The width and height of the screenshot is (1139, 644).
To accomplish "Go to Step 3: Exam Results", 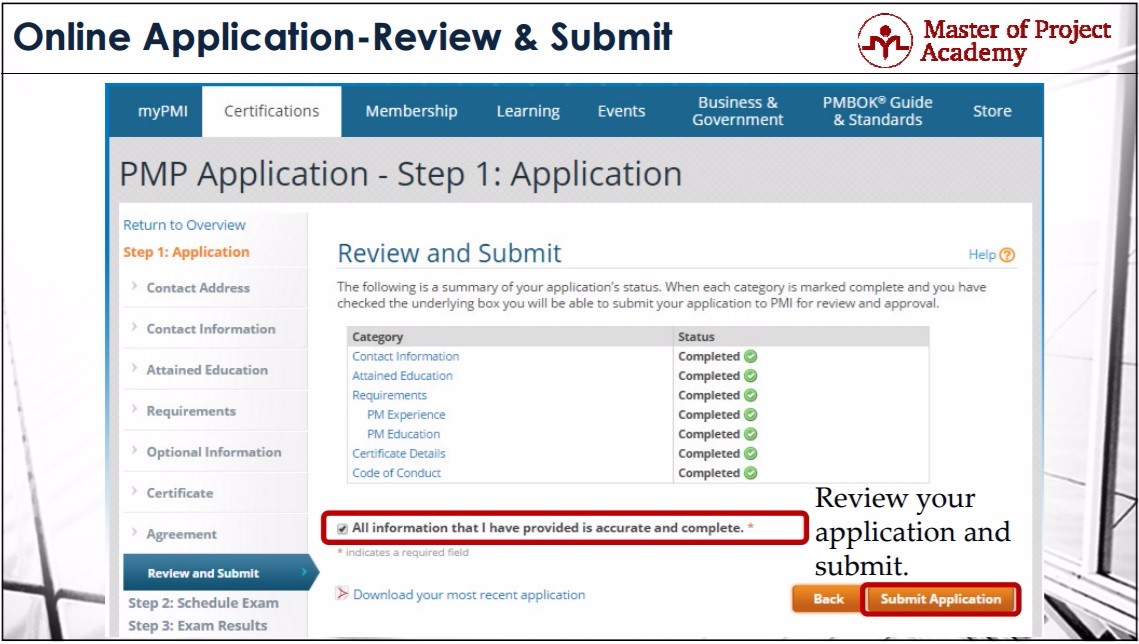I will tap(198, 626).
